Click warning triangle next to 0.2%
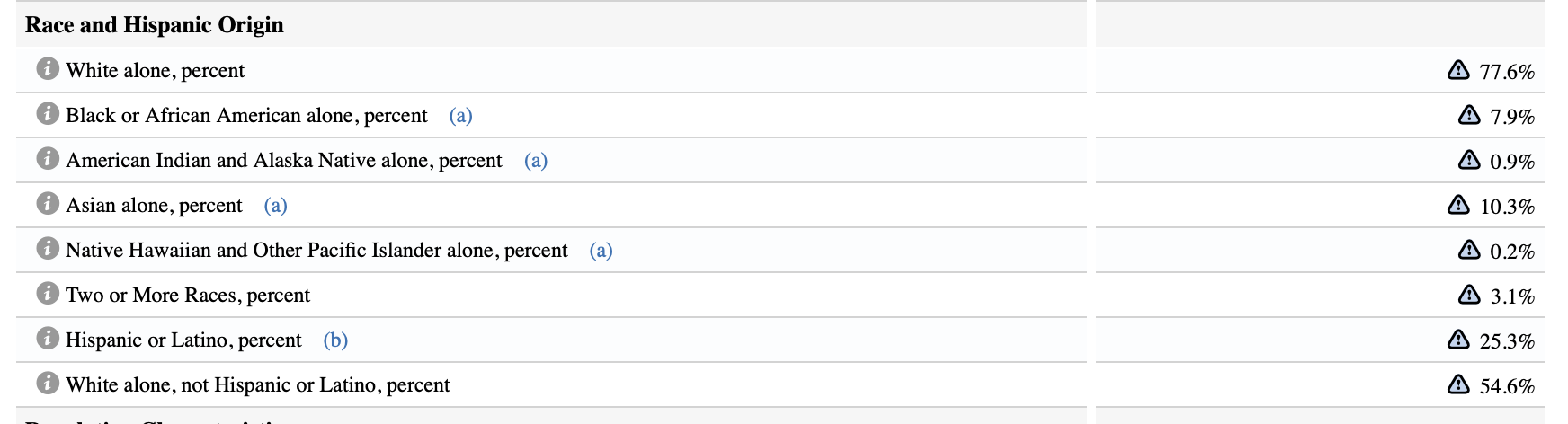 [1469, 250]
